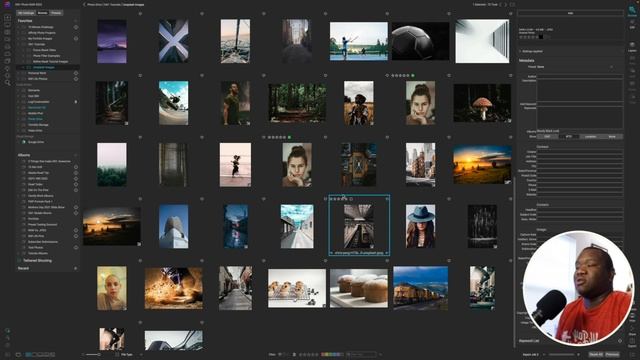Image resolution: width=640 pixels, height=360 pixels.
Task: Click the plus icon on the Favorites header
Action: coord(76,20)
